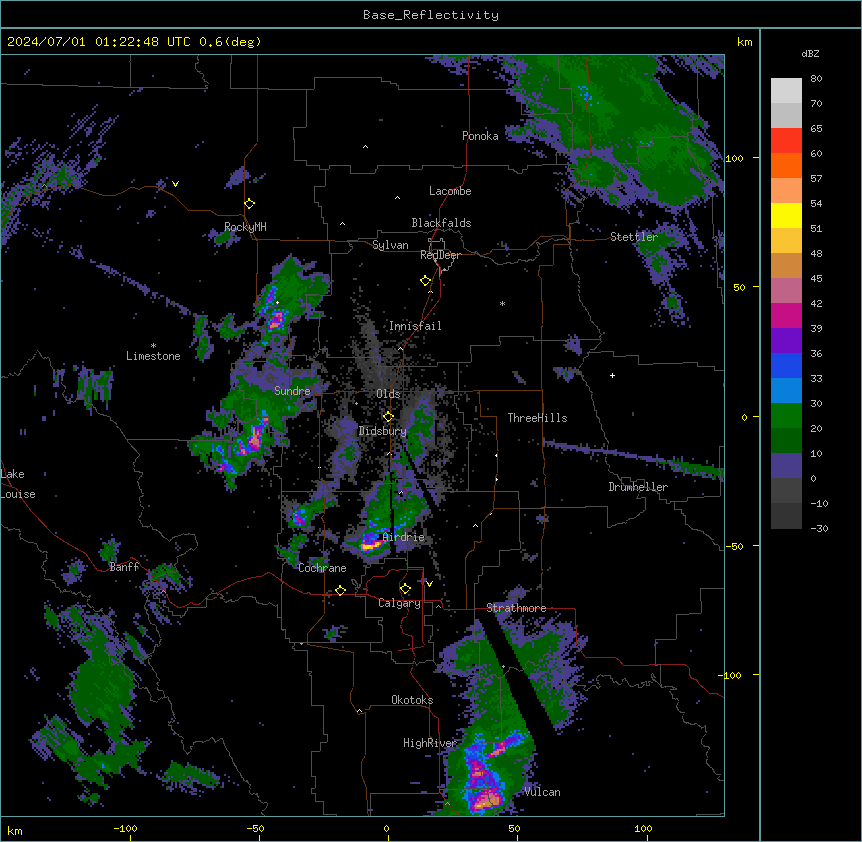The height and width of the screenshot is (842, 862).
Task: Click the Banff label
Action: click(124, 567)
